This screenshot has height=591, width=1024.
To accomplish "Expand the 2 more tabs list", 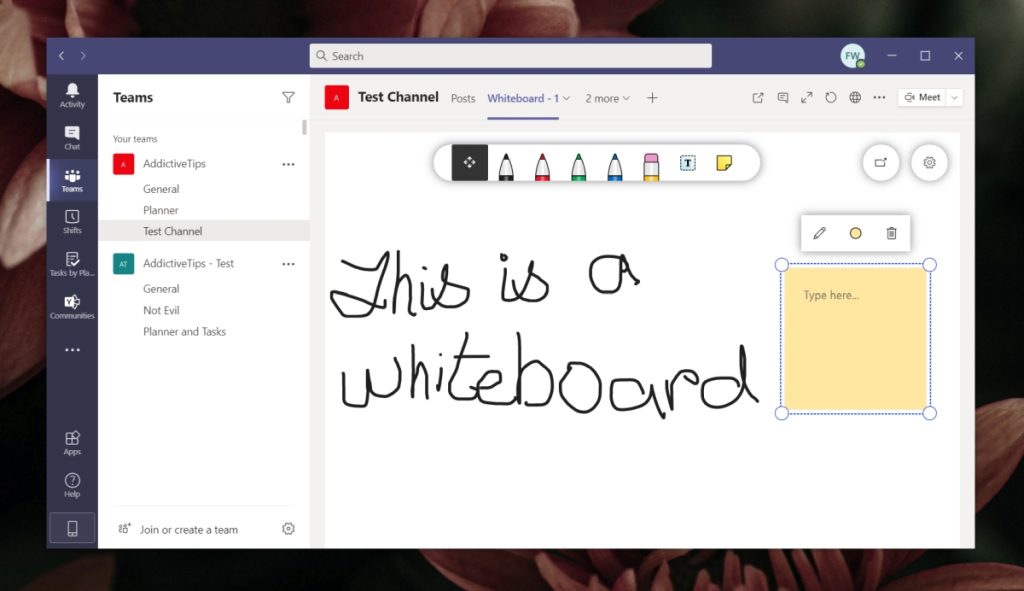I will [607, 98].
